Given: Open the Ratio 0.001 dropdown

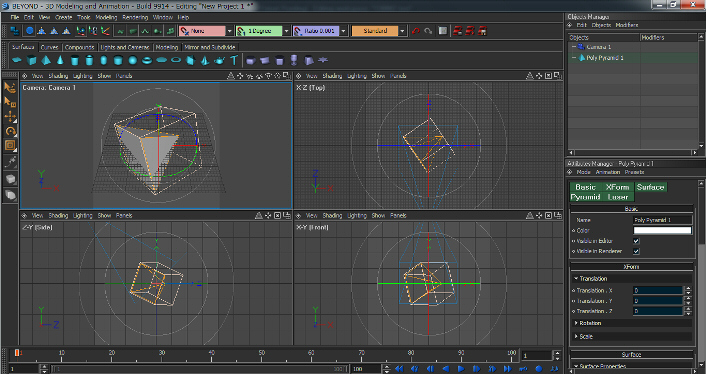Looking at the screenshot, I should tap(344, 31).
